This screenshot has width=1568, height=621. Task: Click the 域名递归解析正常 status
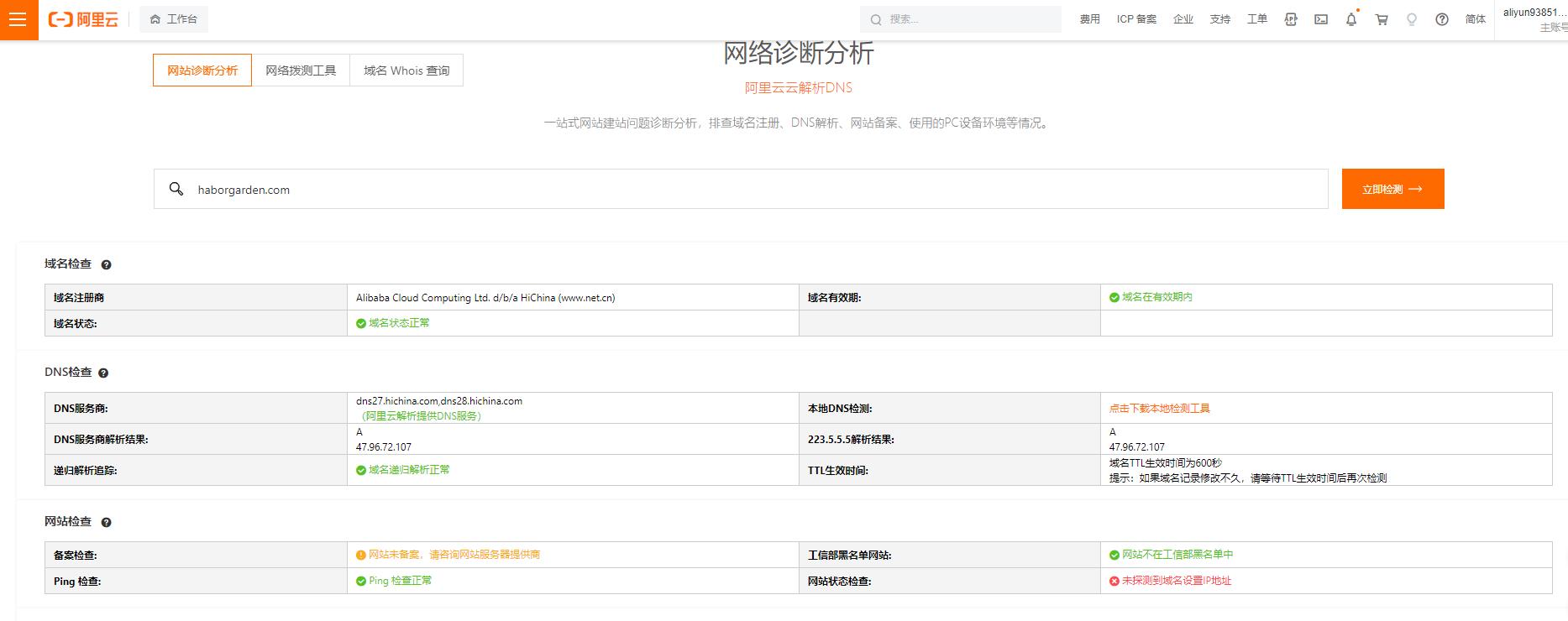tap(403, 470)
